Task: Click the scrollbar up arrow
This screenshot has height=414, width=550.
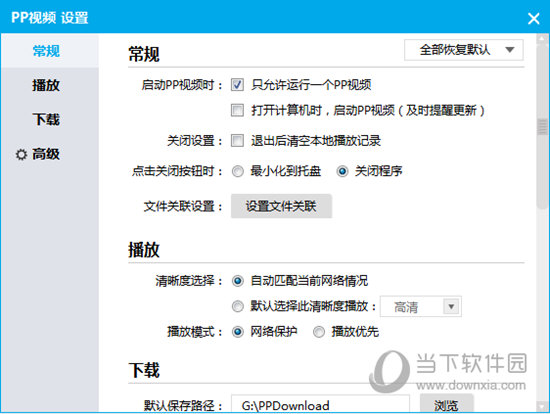Action: click(x=542, y=38)
